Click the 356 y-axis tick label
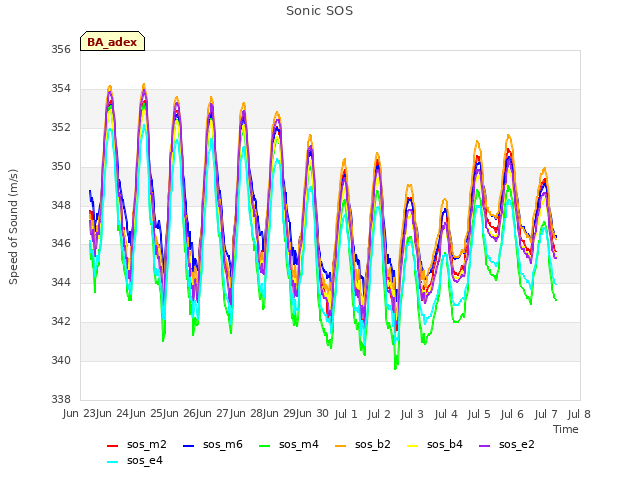The image size is (640, 480). pos(60,50)
